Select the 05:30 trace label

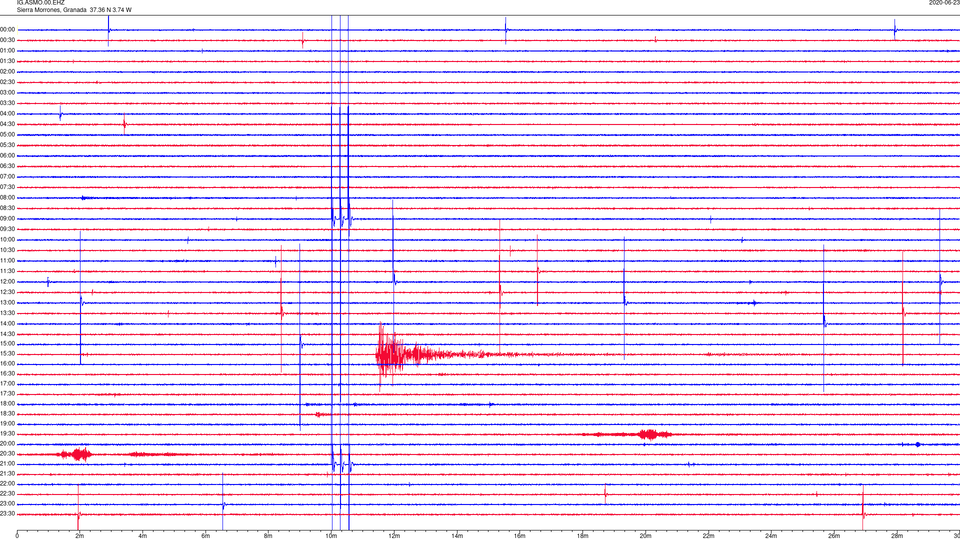[x=7, y=145]
